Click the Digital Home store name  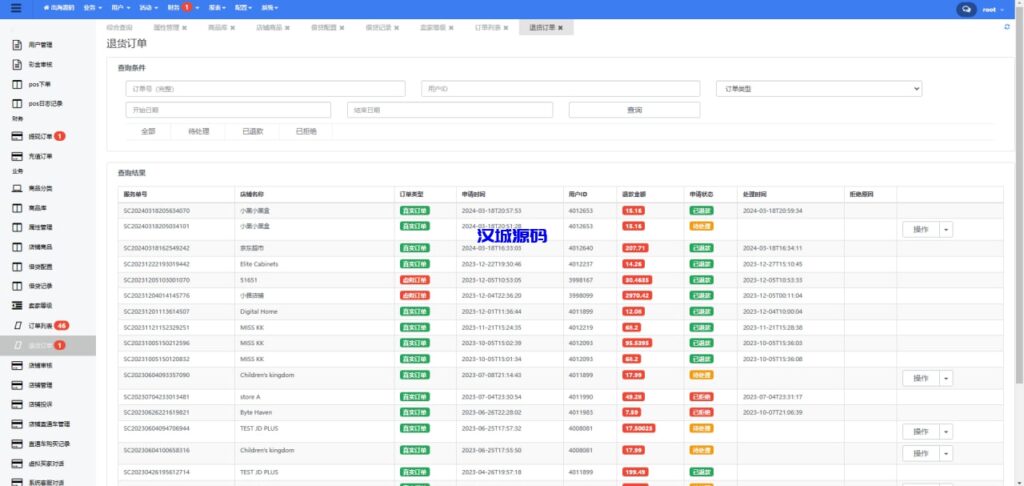(x=259, y=312)
